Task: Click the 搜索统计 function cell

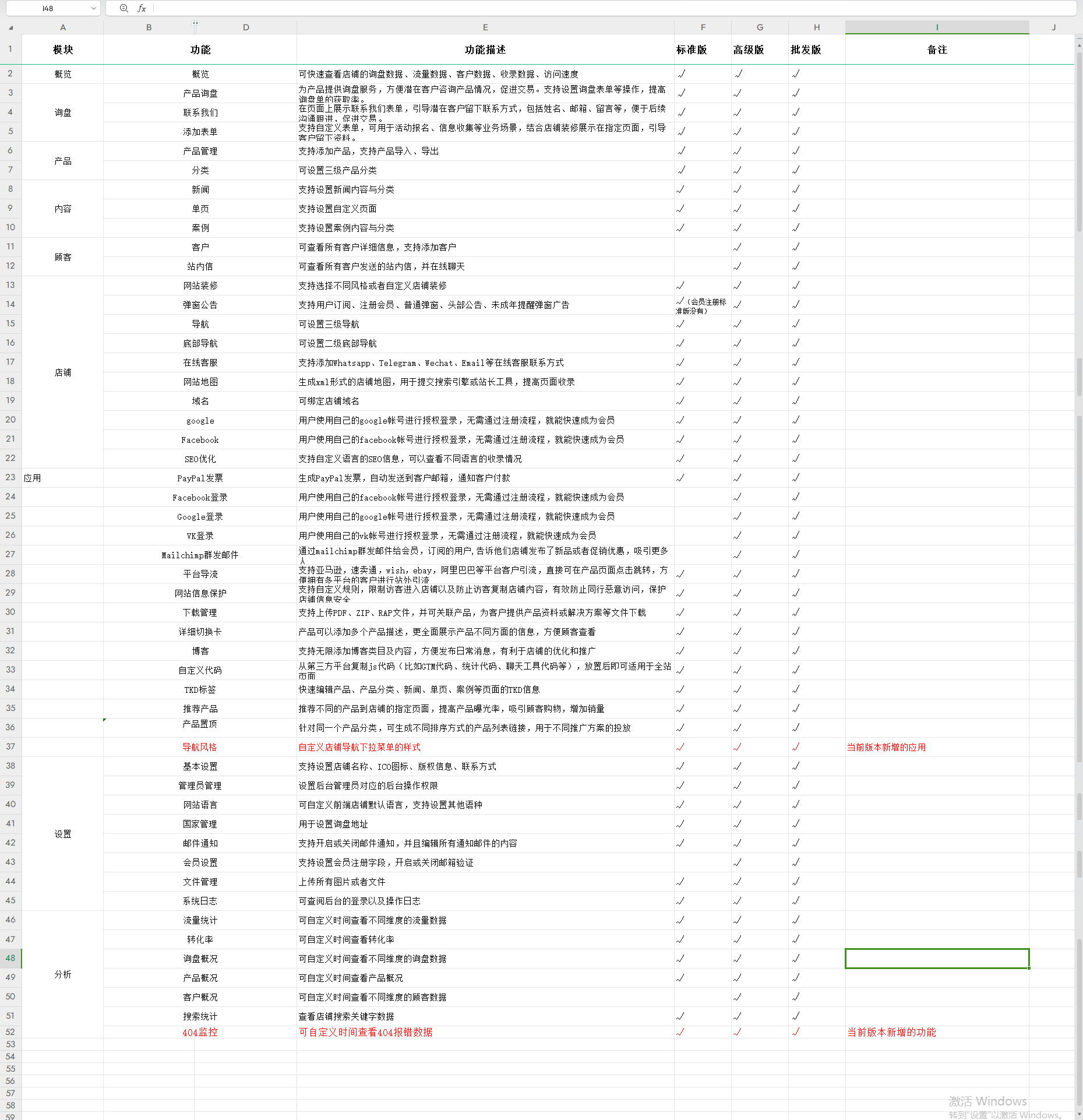Action: coord(200,1016)
